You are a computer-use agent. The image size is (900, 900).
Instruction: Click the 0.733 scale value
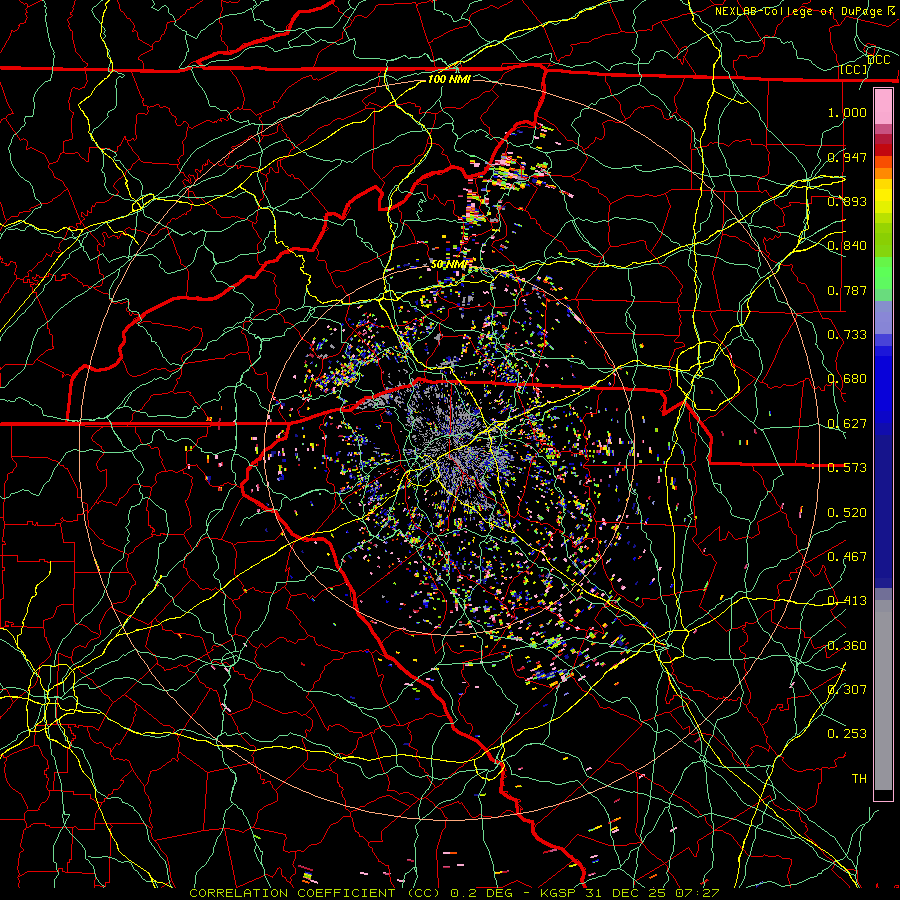pos(847,335)
